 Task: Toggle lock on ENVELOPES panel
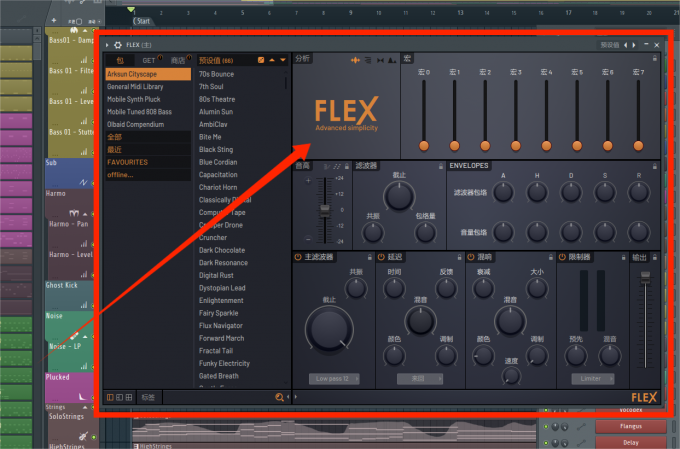pos(655,166)
